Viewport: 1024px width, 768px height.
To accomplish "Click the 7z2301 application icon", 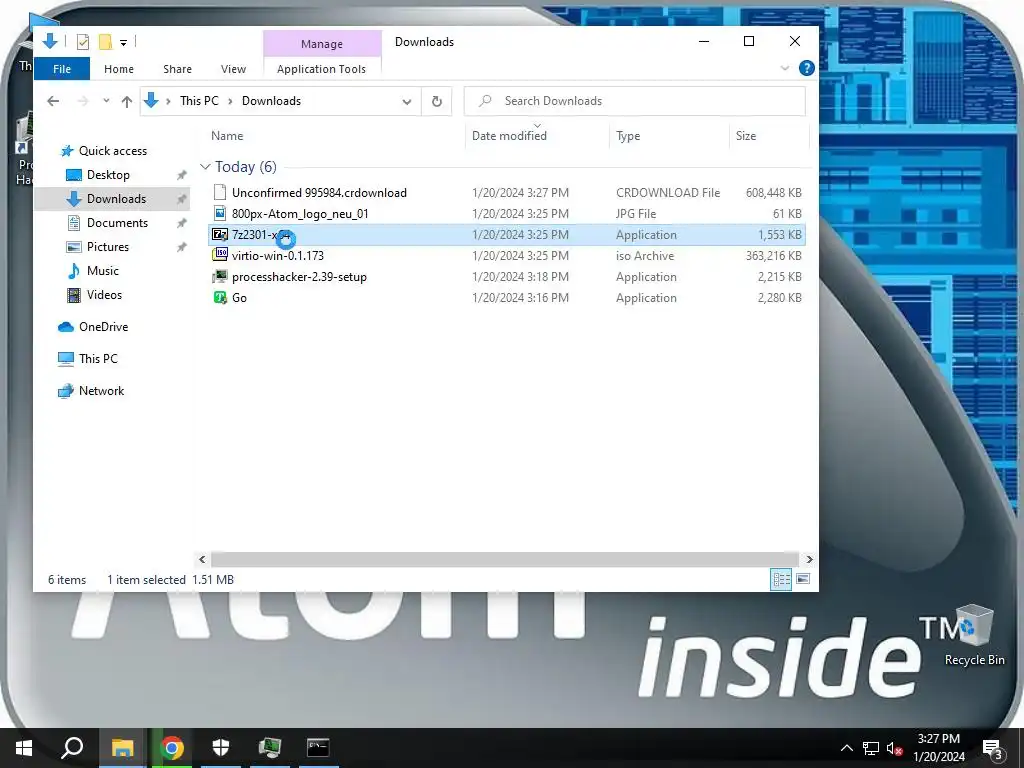I will pyautogui.click(x=220, y=234).
